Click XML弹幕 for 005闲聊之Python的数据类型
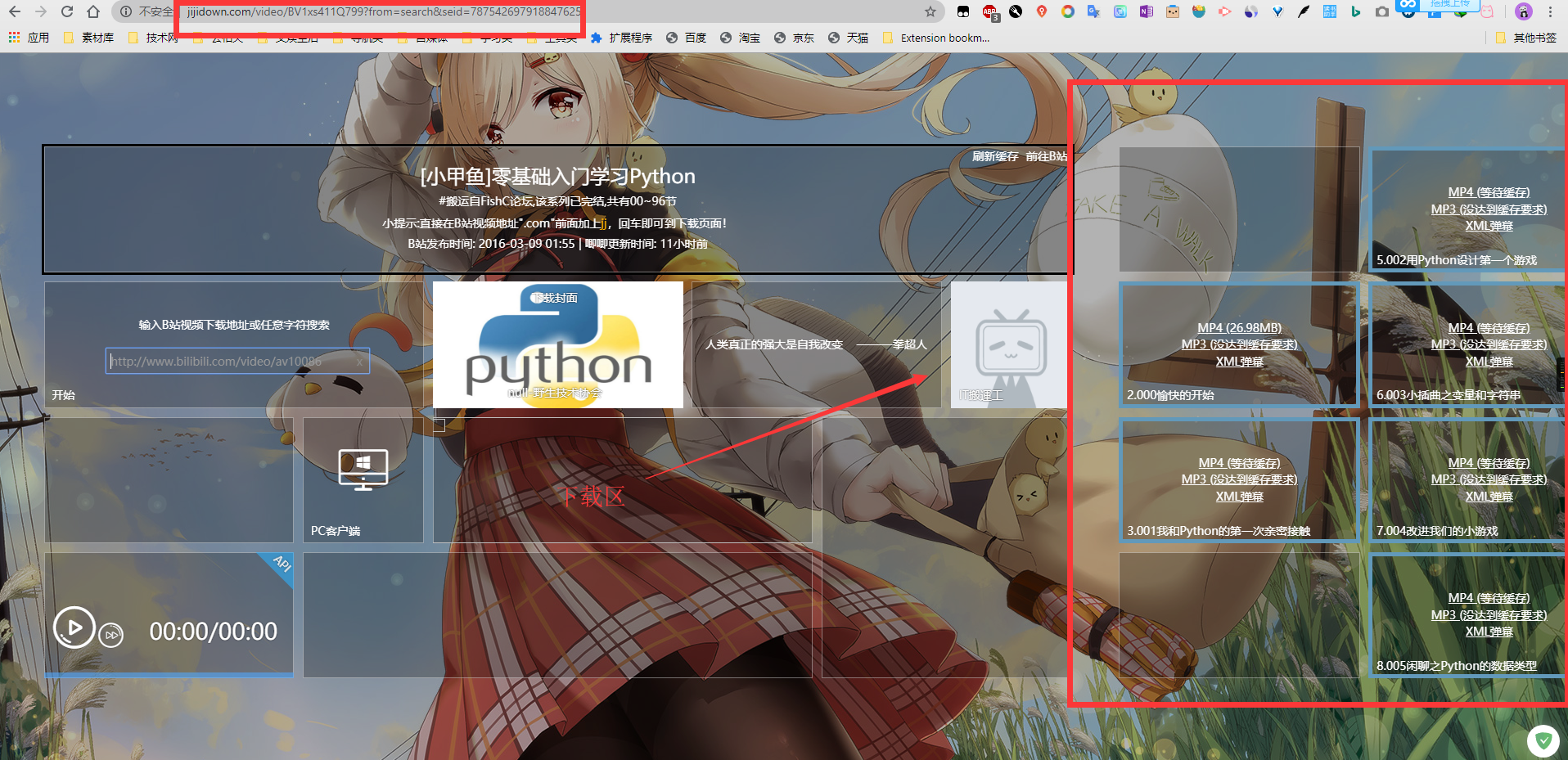 click(x=1489, y=632)
